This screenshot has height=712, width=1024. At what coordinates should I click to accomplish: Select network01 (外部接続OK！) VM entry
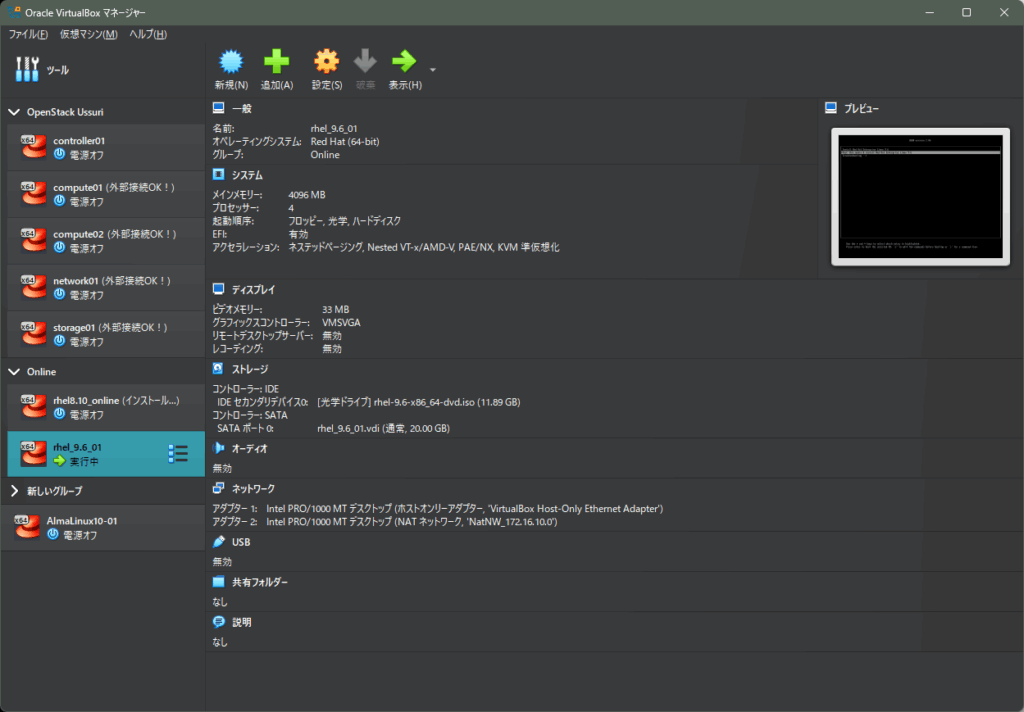tap(106, 287)
